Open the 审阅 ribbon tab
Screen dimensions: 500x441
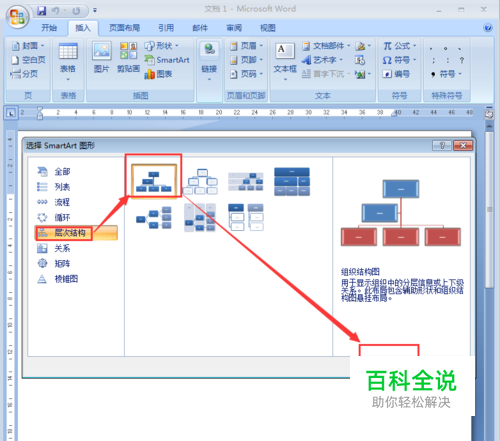[x=234, y=28]
